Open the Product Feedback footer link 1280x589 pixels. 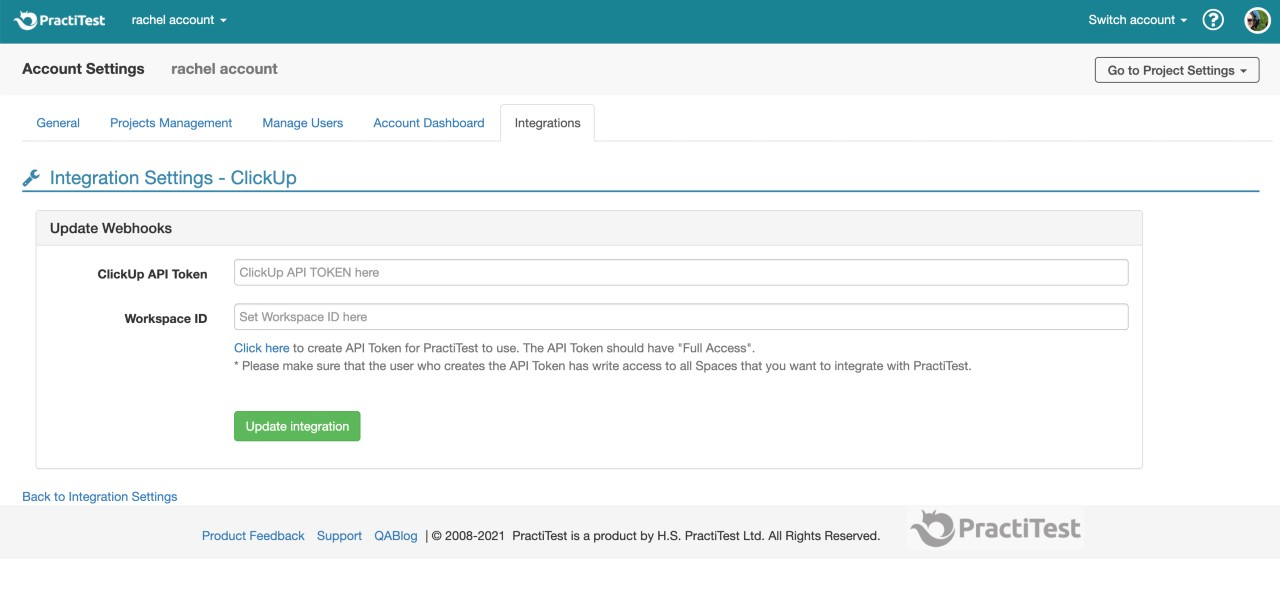[x=253, y=536]
